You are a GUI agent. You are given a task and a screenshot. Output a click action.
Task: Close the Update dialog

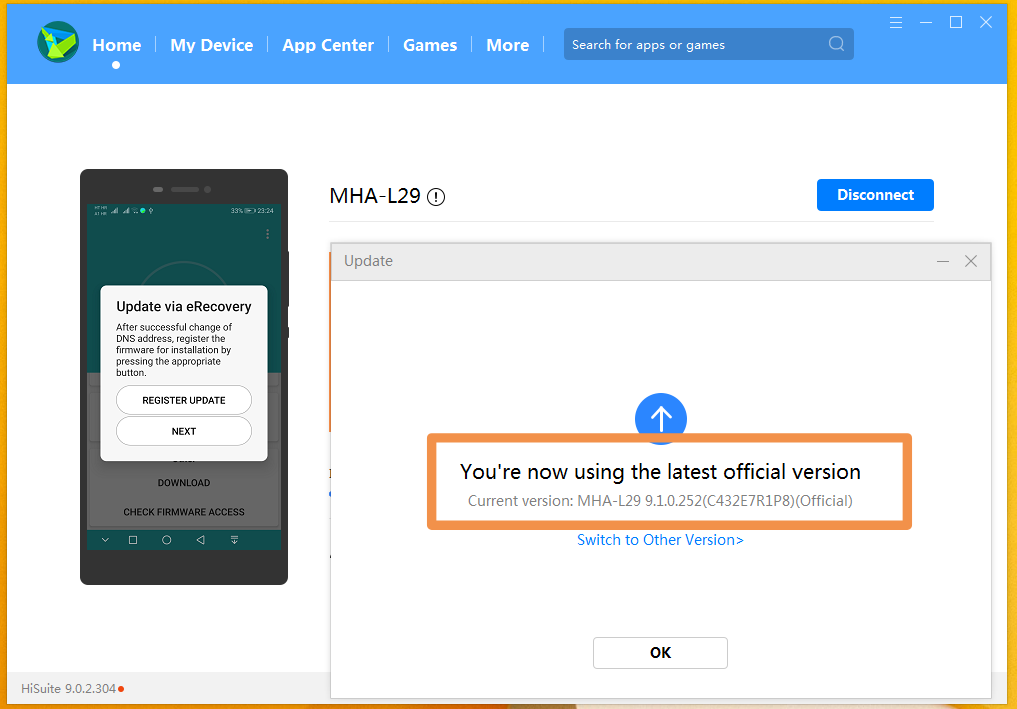pyautogui.click(x=971, y=261)
